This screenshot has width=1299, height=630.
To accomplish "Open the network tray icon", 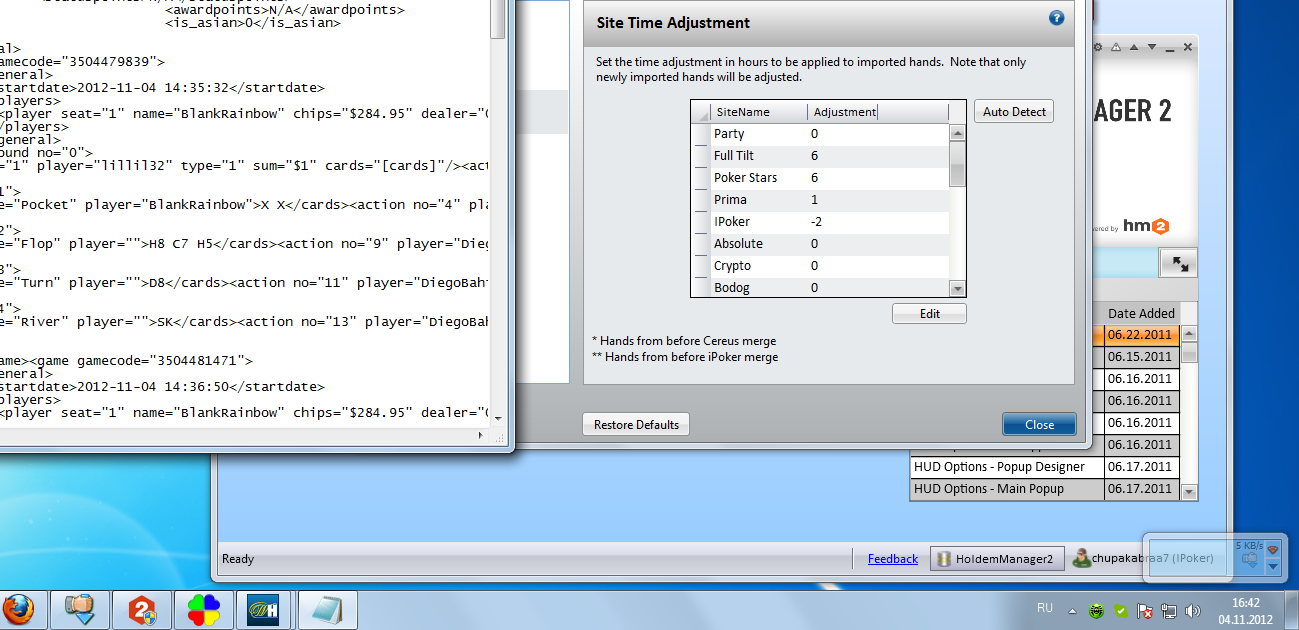I will (x=1169, y=610).
